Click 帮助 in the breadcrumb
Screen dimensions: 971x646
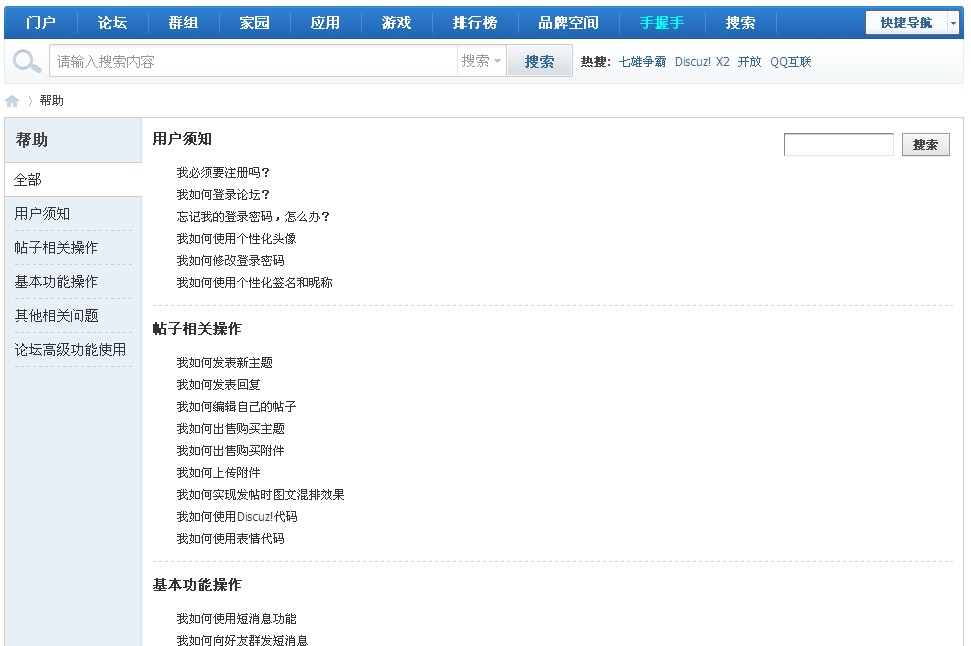click(51, 101)
